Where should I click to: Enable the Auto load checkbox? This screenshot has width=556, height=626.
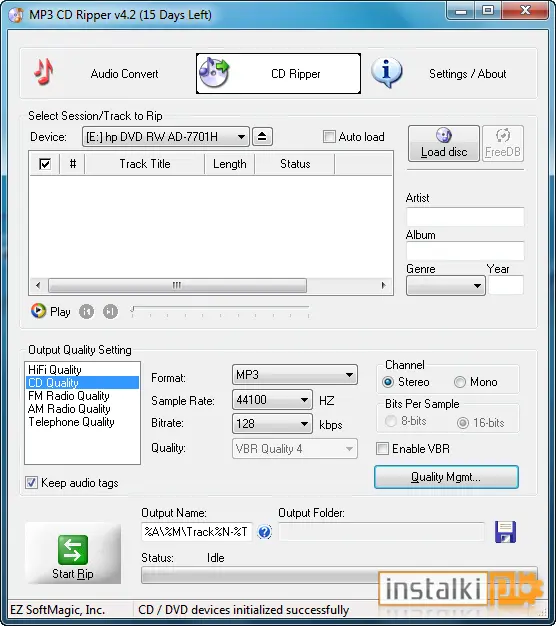pos(329,137)
